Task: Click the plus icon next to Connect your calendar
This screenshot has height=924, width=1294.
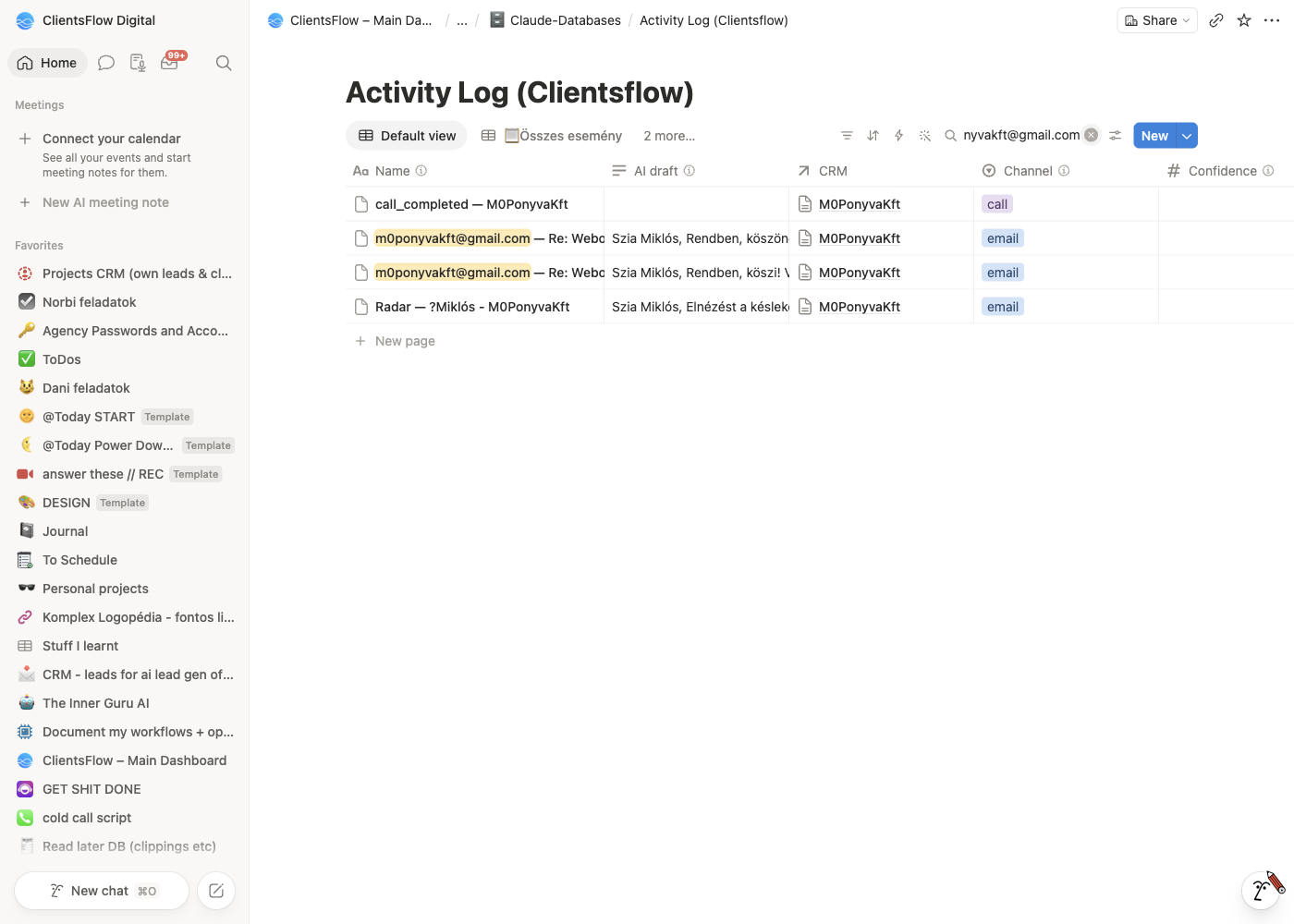Action: tap(25, 139)
